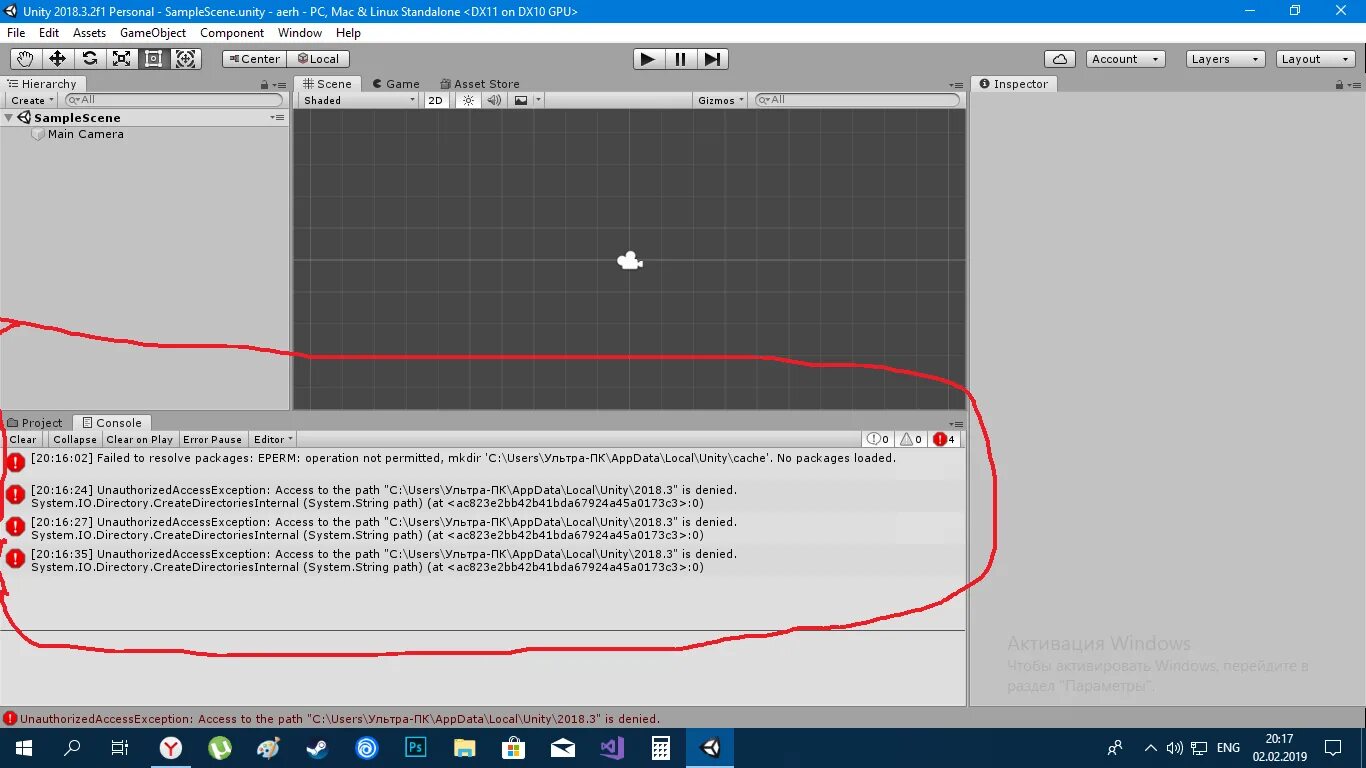This screenshot has height=768, width=1366.
Task: Open Photoshop from the taskbar
Action: pyautogui.click(x=416, y=748)
